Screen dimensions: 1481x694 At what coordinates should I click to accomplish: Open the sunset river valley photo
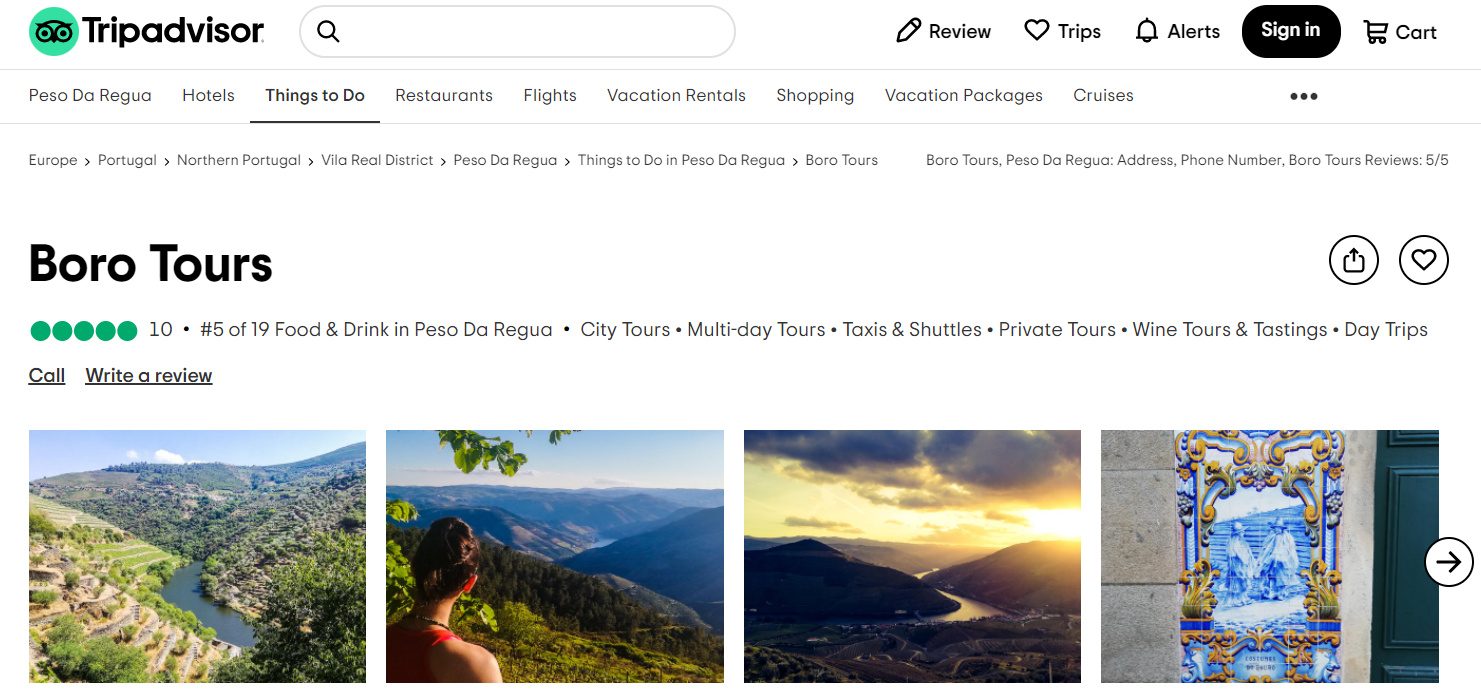[x=912, y=556]
